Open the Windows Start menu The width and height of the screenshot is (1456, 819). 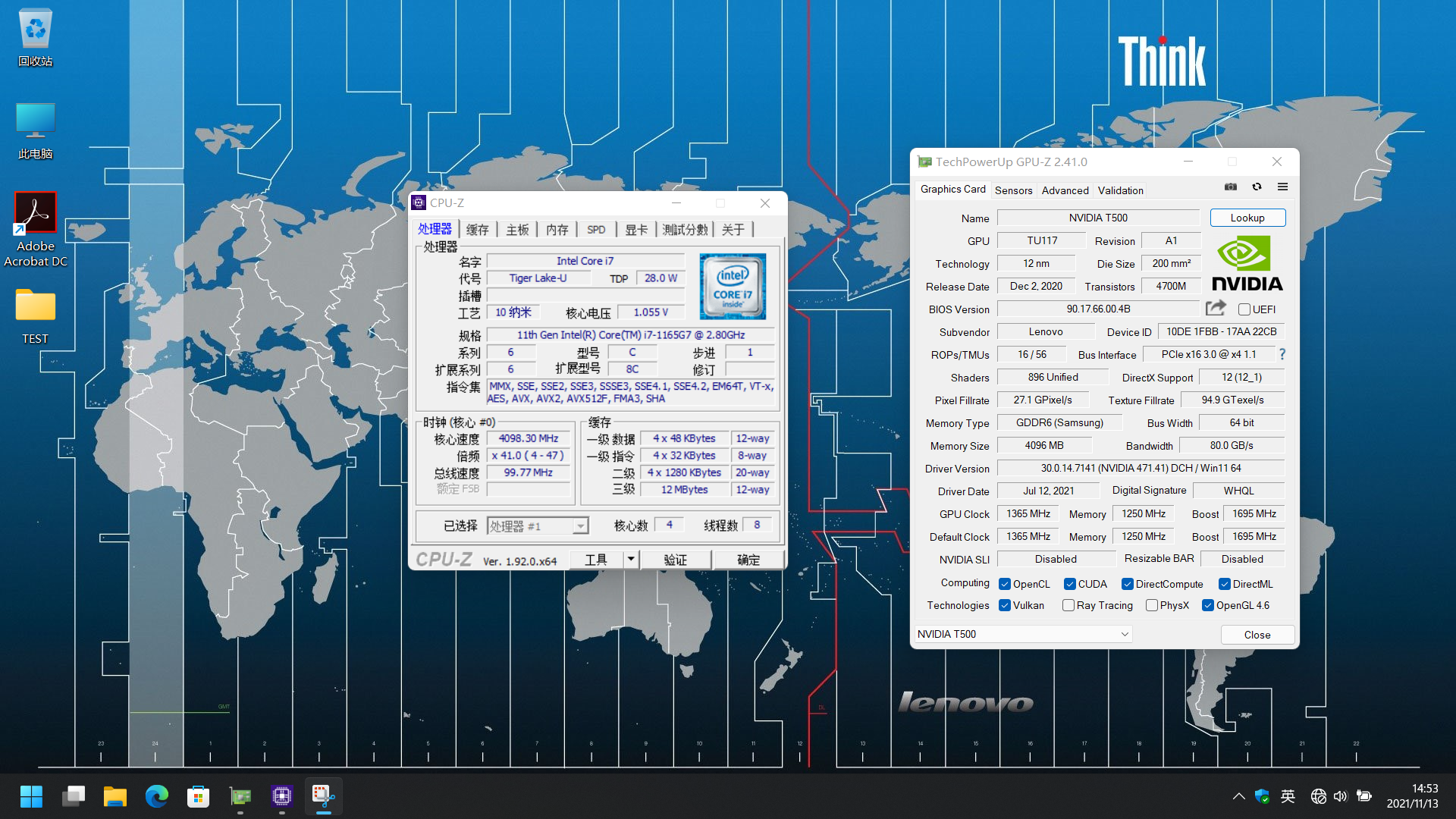[31, 796]
